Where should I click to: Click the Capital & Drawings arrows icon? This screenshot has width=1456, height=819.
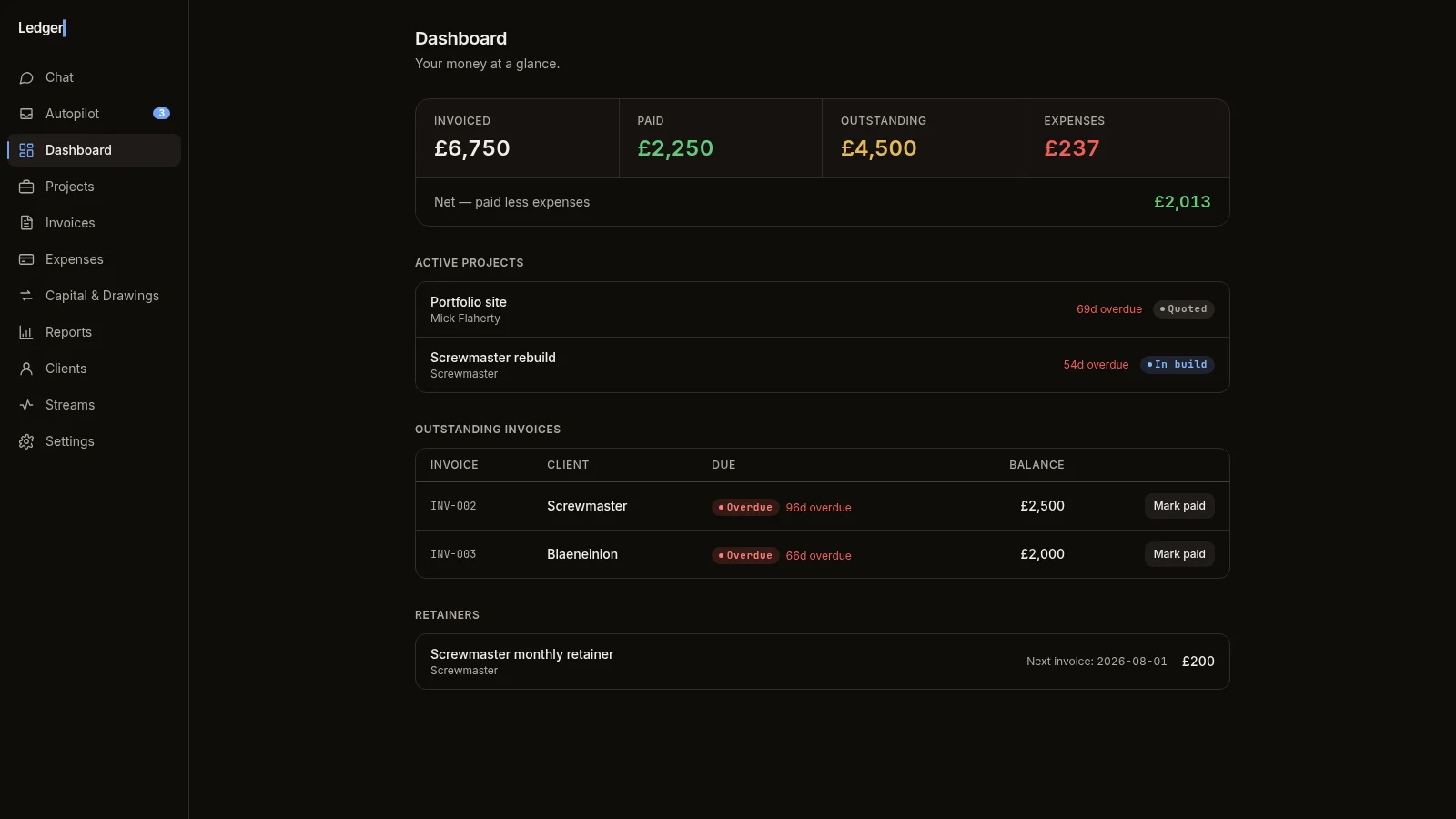click(26, 296)
